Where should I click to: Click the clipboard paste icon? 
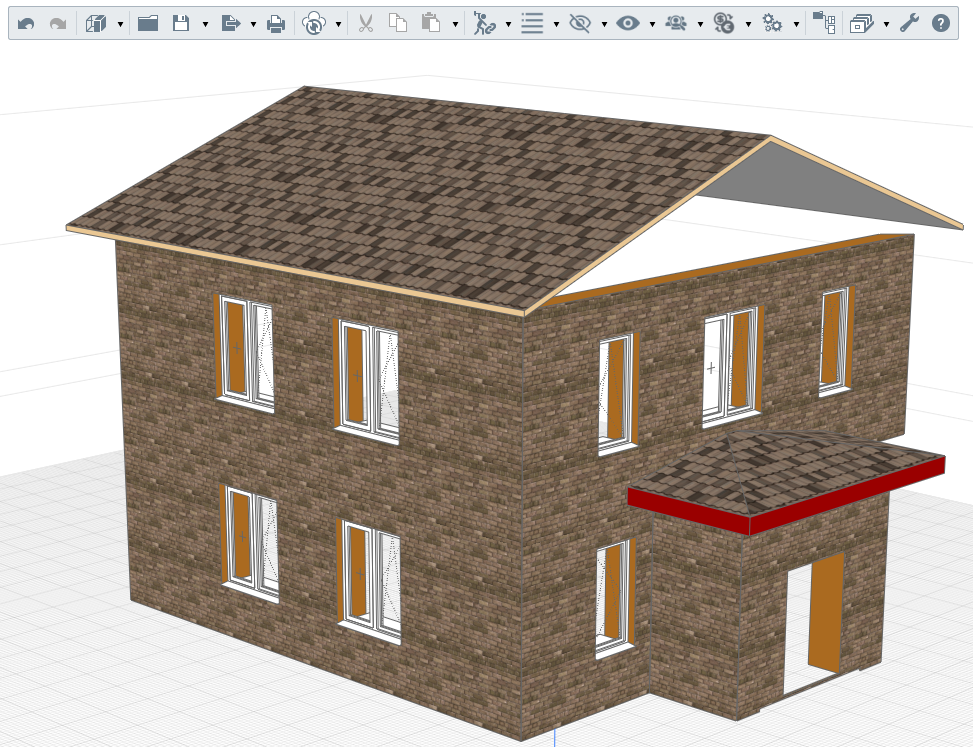(431, 24)
